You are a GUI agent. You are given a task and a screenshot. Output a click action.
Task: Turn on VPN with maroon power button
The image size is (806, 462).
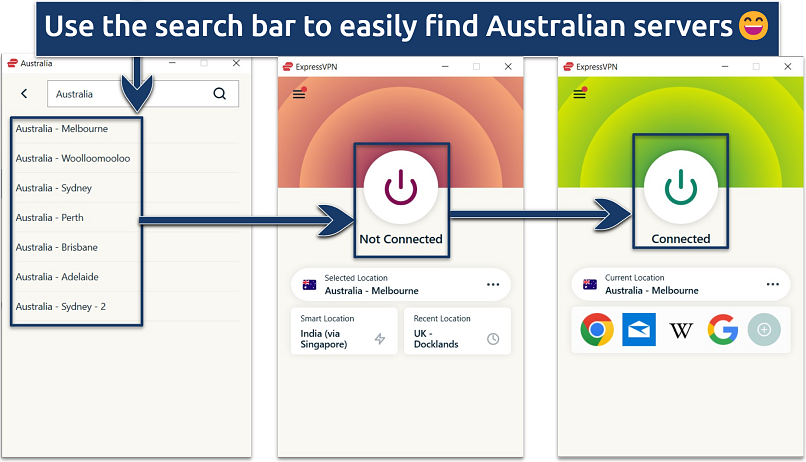[401, 187]
